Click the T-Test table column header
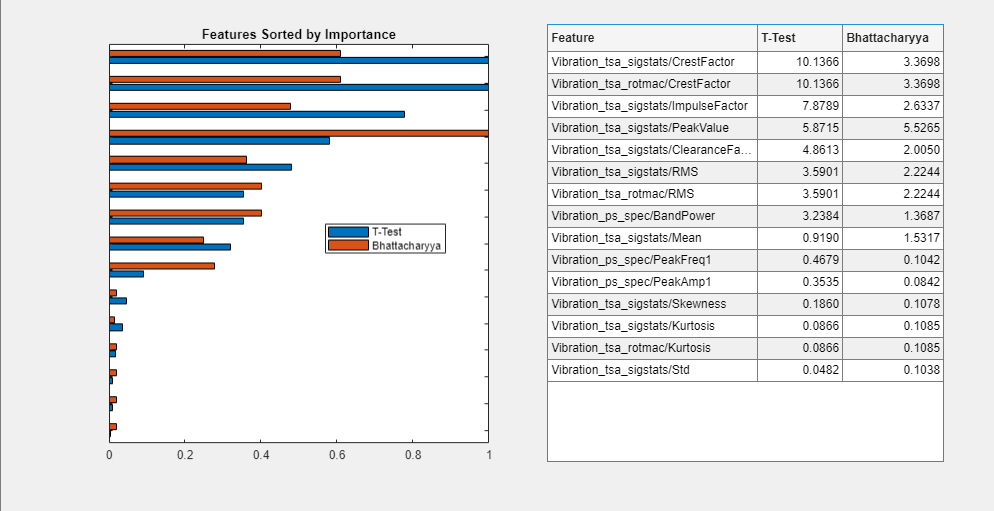 point(799,38)
